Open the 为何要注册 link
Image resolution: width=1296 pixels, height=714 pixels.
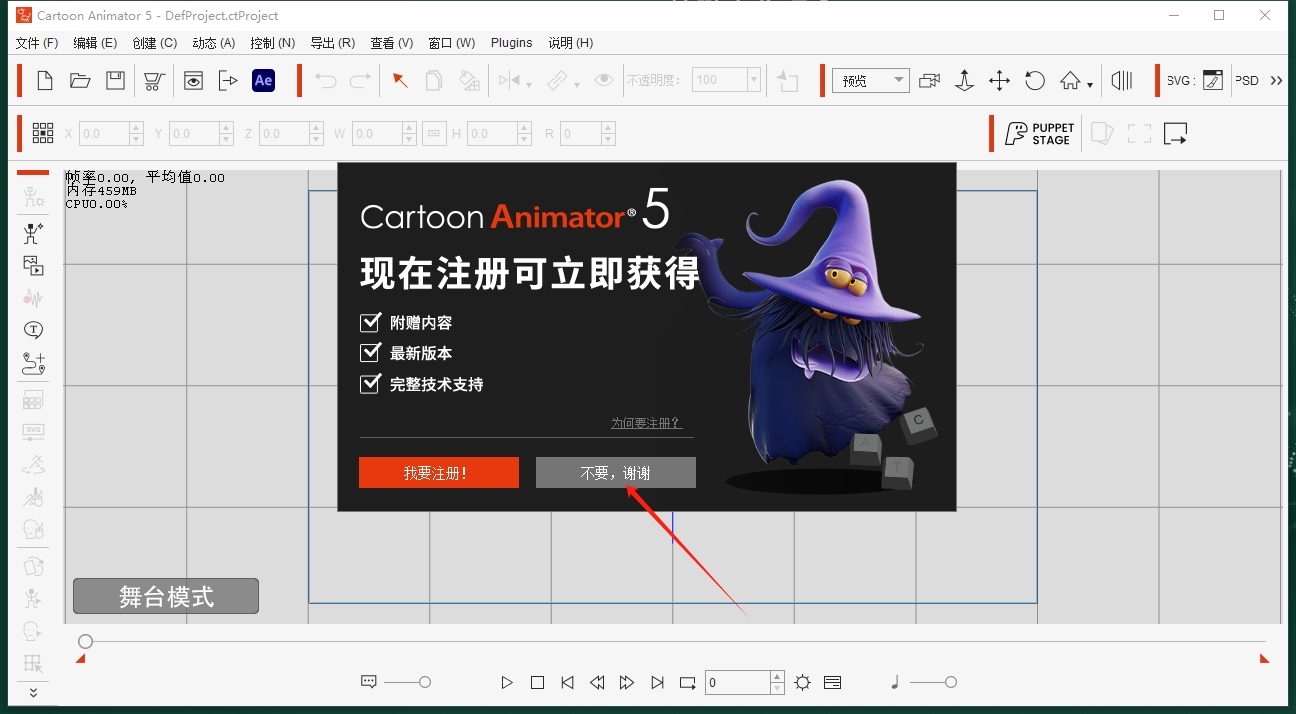(648, 423)
